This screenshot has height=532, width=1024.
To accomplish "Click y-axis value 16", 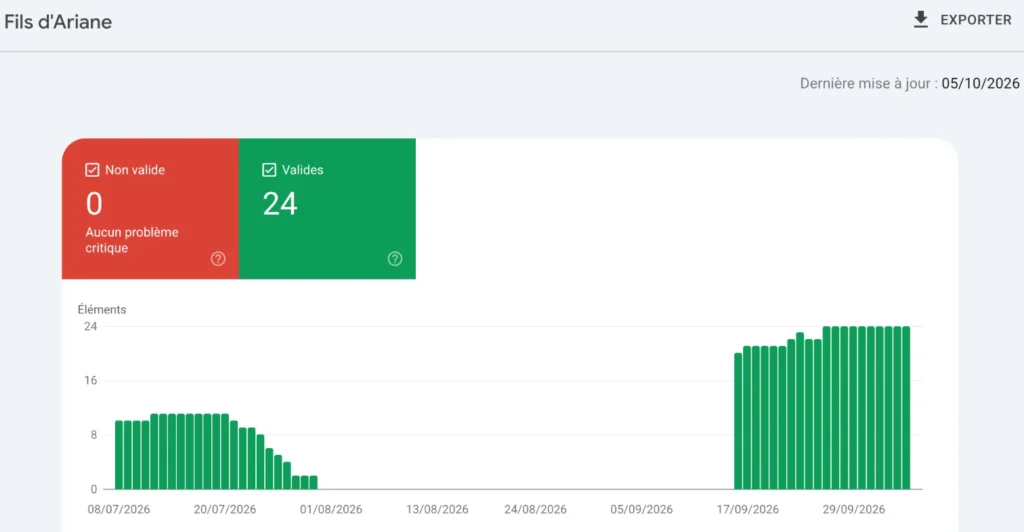I will click(91, 381).
